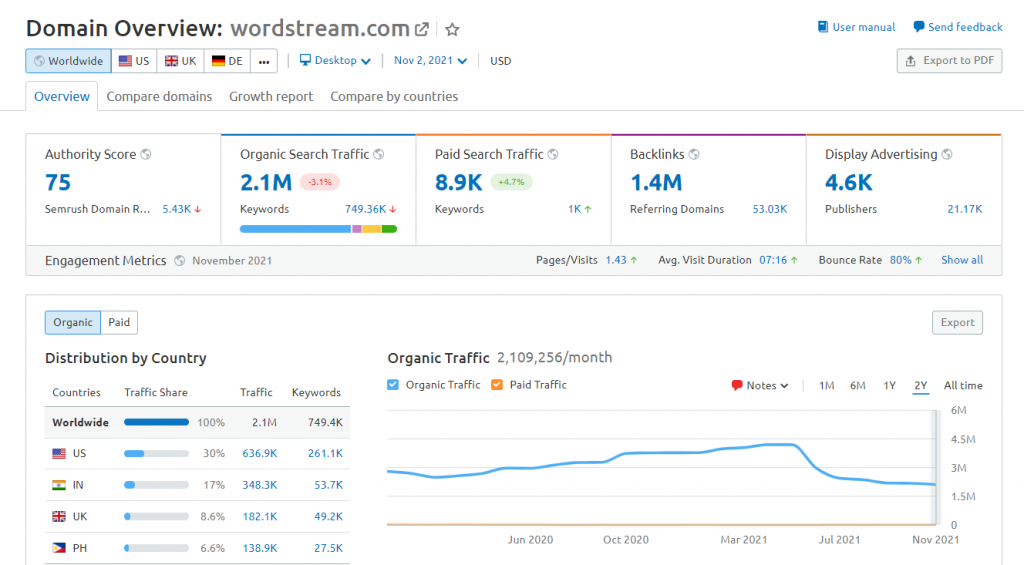The width and height of the screenshot is (1024, 565).
Task: Click the Authority Score info globe icon
Action: [x=146, y=154]
